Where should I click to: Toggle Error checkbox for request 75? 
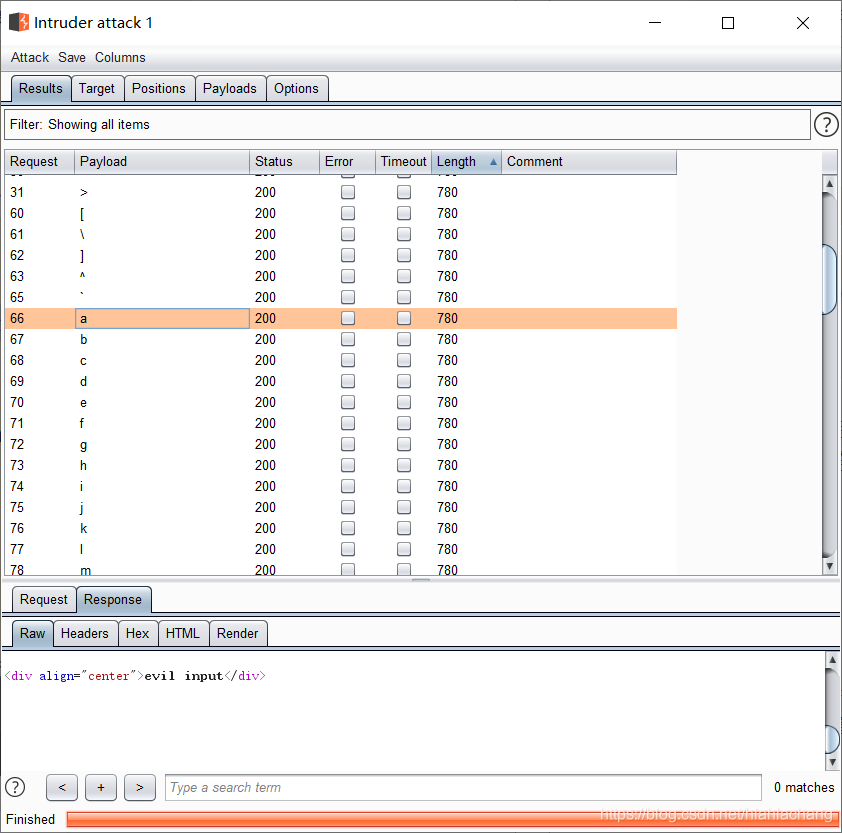[x=348, y=507]
